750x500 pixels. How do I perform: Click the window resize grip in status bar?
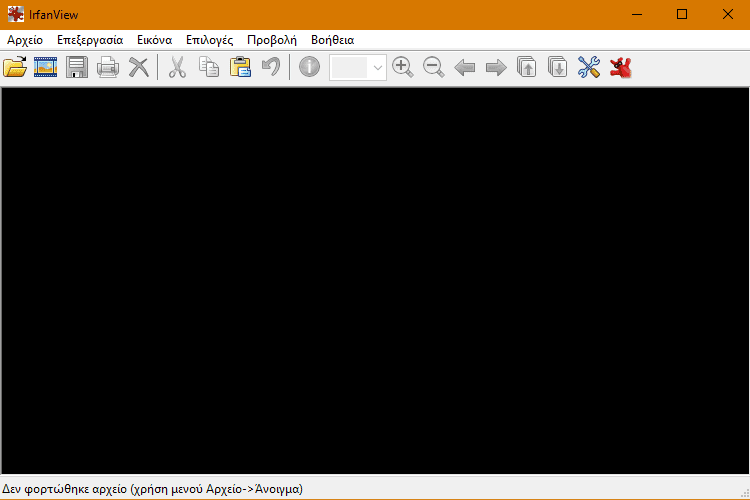pyautogui.click(x=745, y=494)
